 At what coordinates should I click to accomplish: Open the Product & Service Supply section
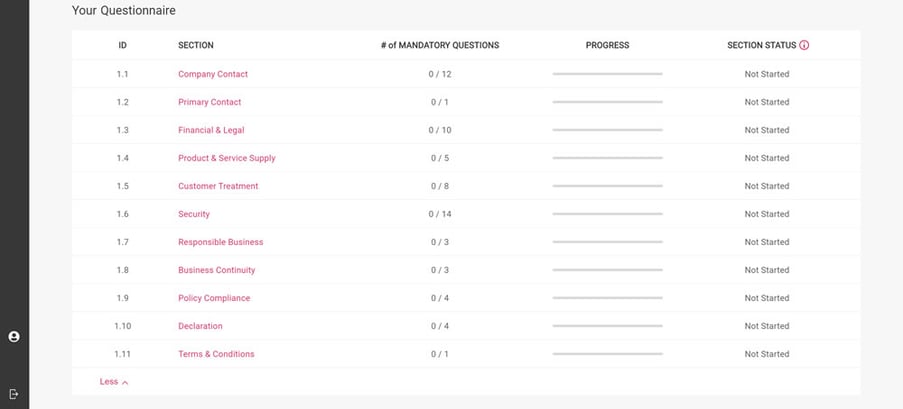(x=227, y=158)
